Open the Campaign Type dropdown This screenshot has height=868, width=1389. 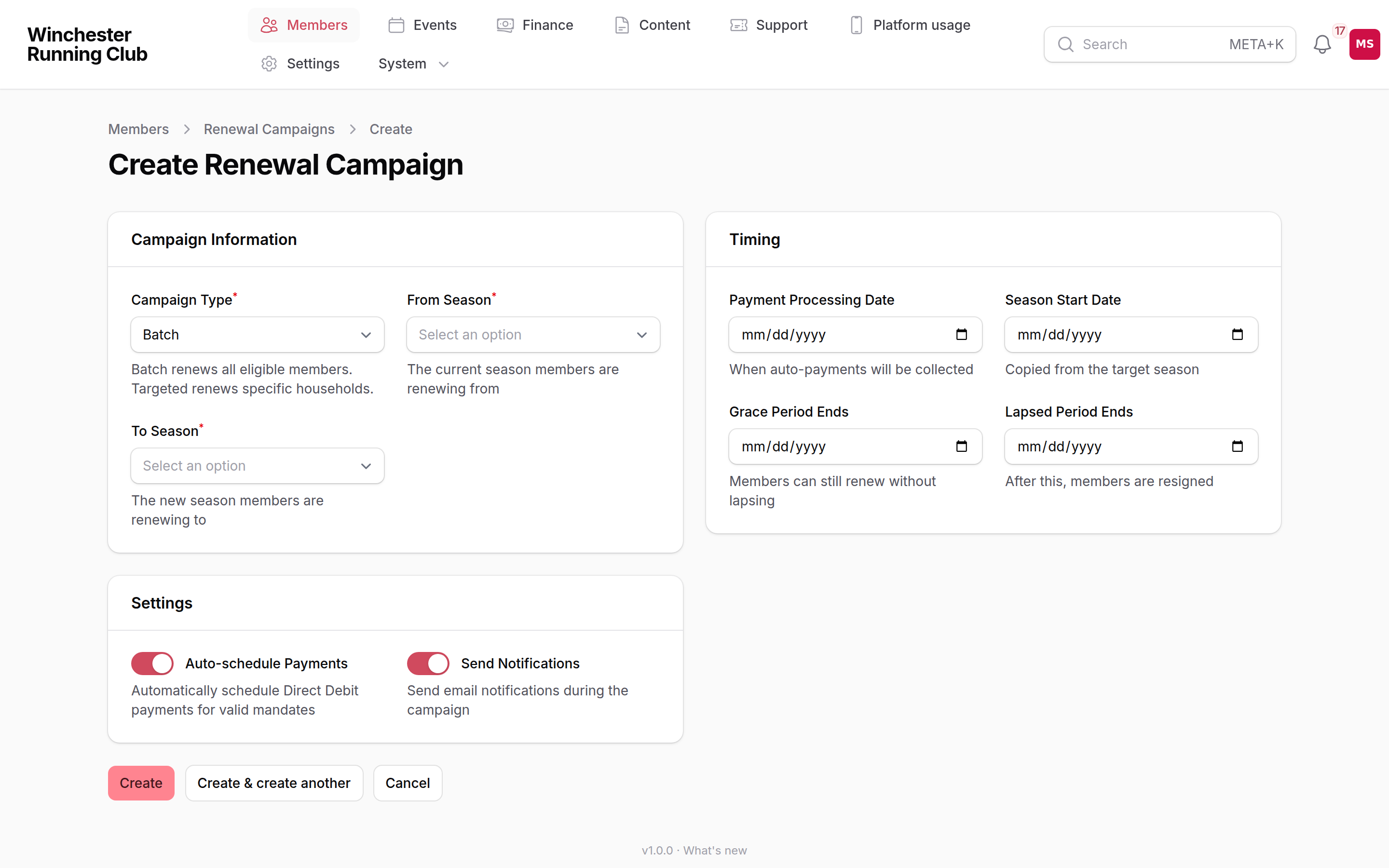(257, 335)
